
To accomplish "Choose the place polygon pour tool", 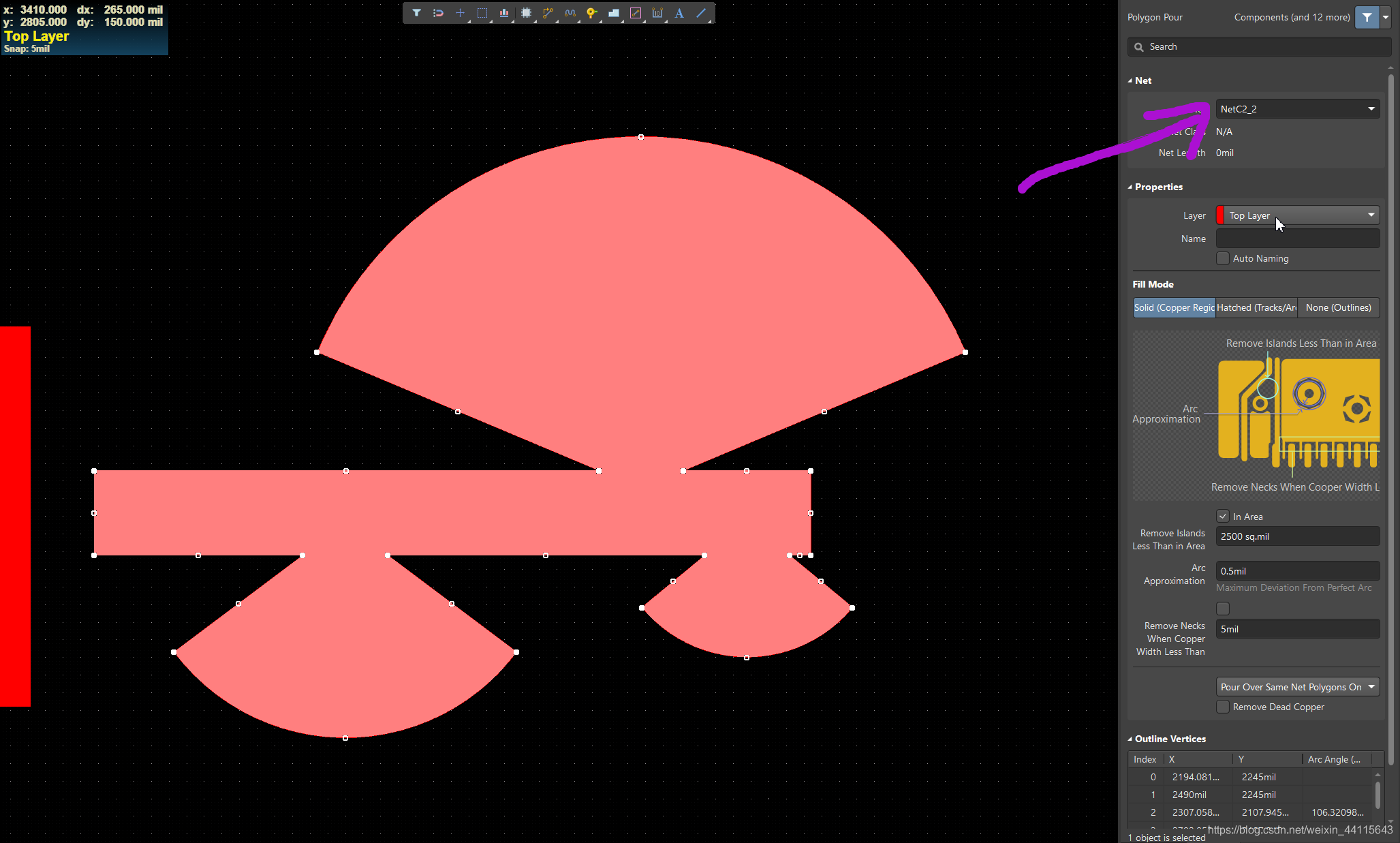I will (613, 13).
